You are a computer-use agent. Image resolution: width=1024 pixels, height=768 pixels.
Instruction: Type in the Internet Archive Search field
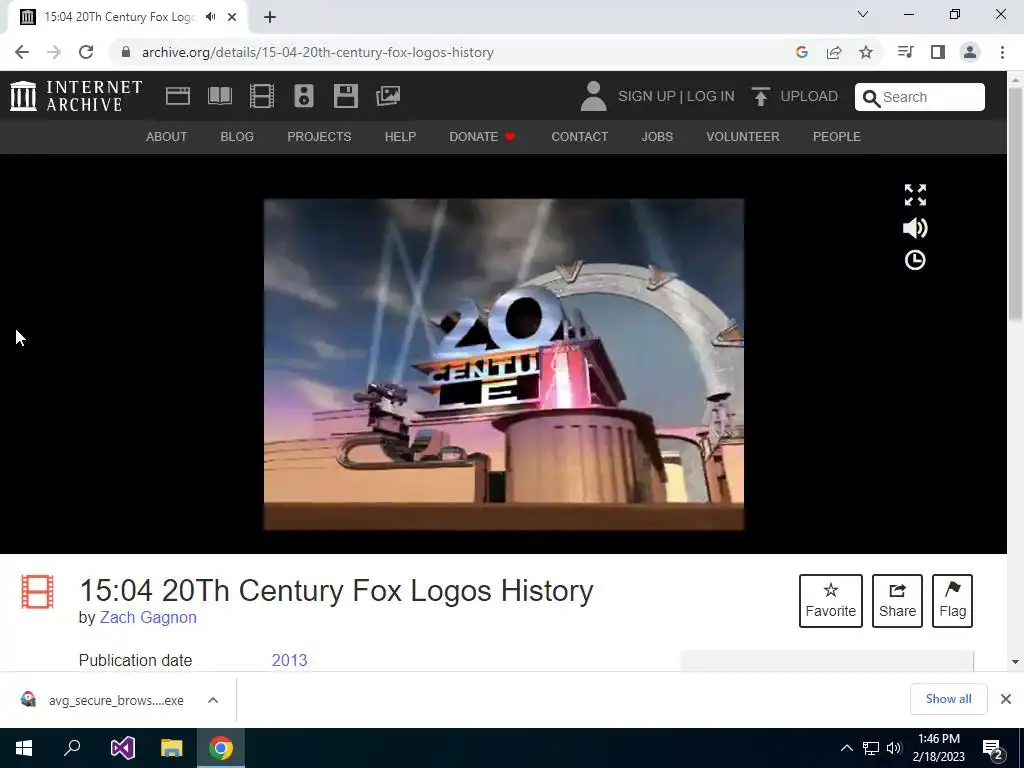pyautogui.click(x=920, y=97)
